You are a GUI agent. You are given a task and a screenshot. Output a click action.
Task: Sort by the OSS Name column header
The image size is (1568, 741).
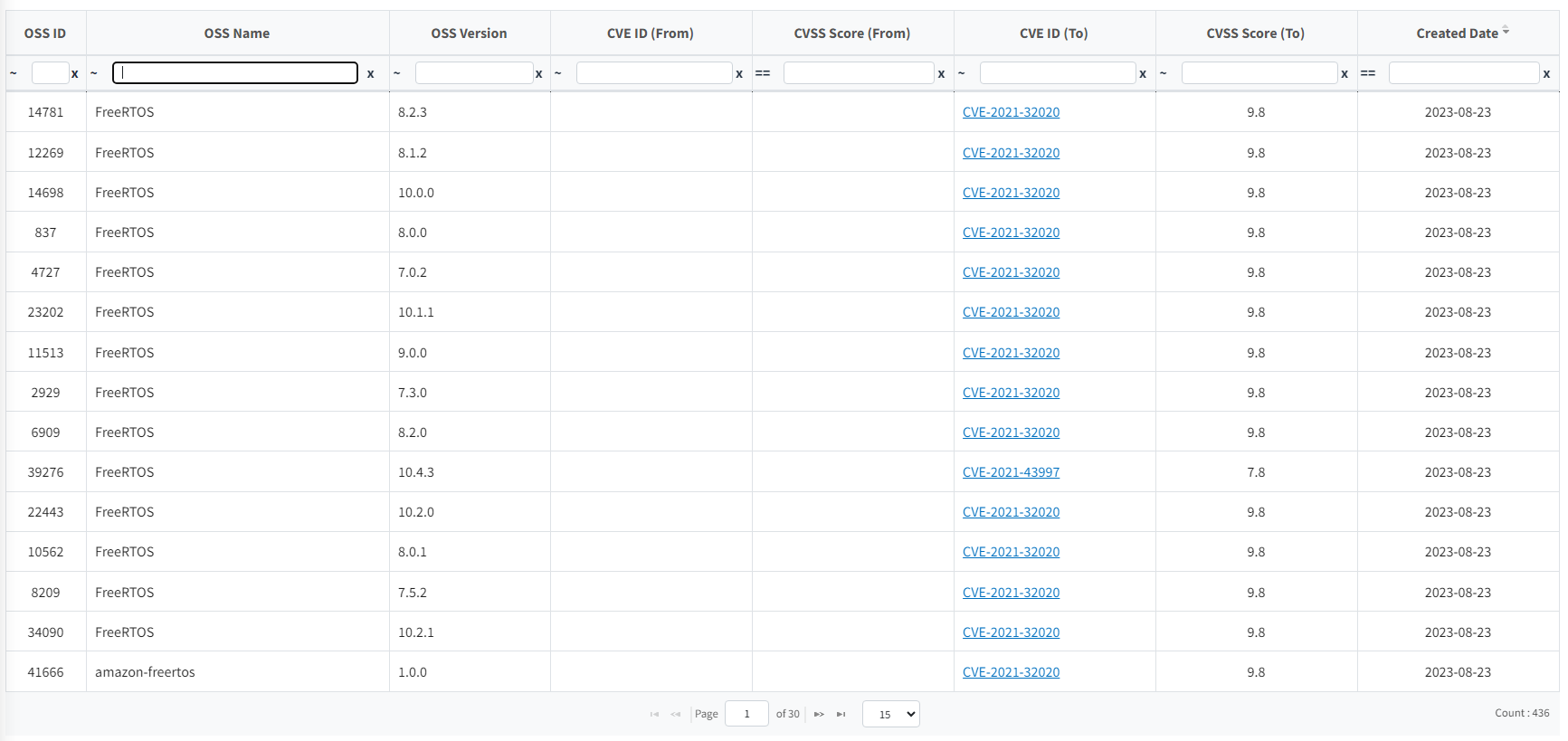click(x=237, y=33)
